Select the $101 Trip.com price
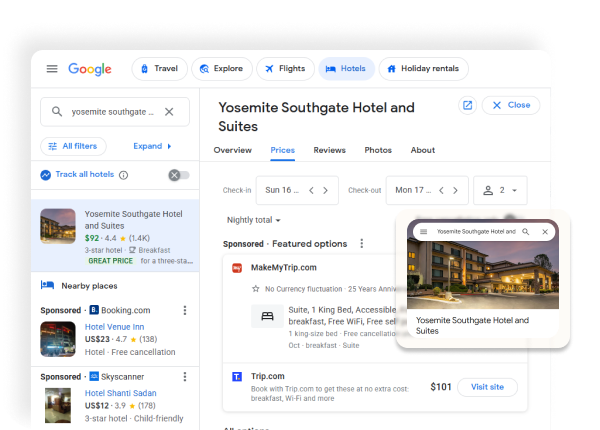Screen dimensions: 600x430 click(441, 387)
